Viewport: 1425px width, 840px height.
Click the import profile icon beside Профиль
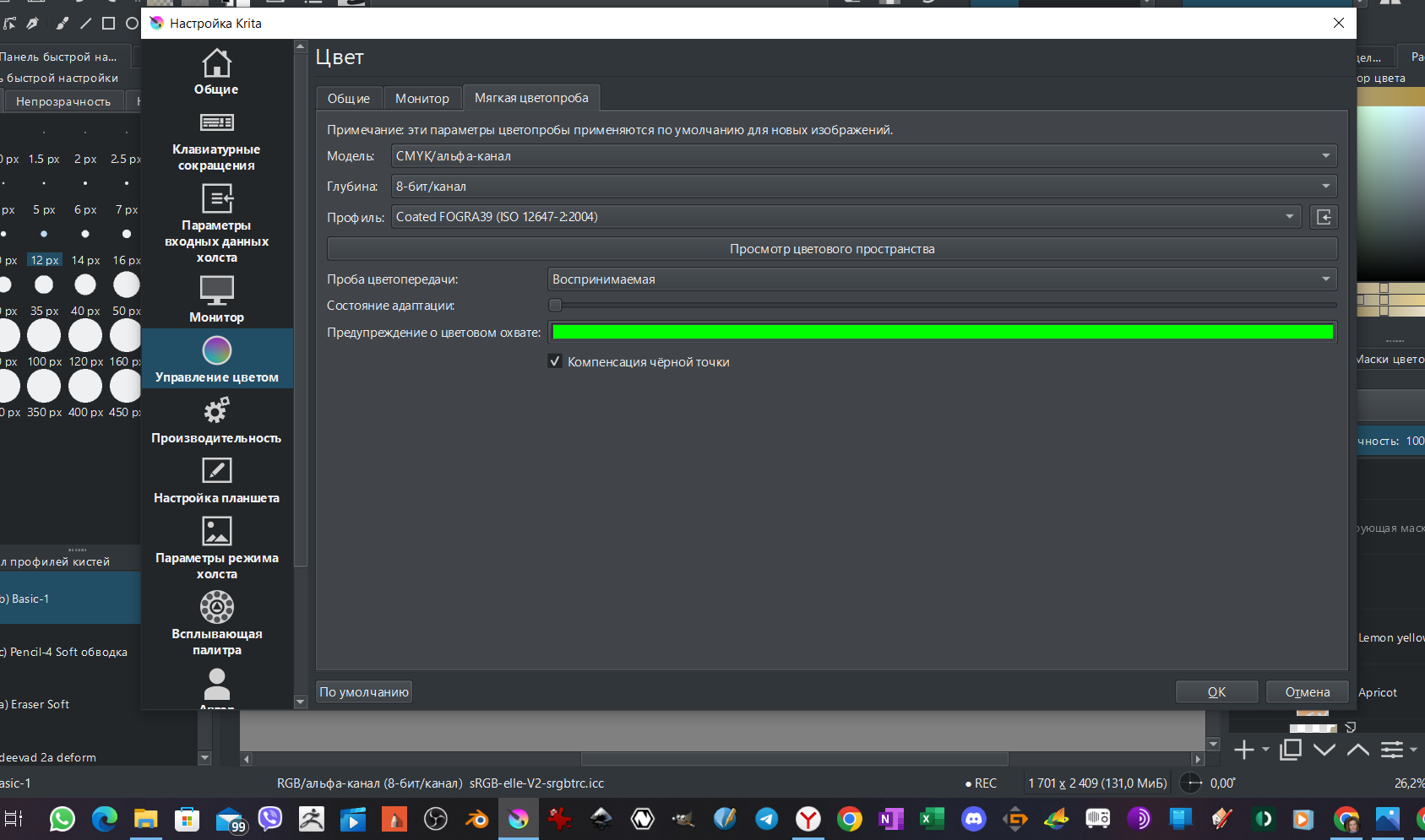(1324, 217)
